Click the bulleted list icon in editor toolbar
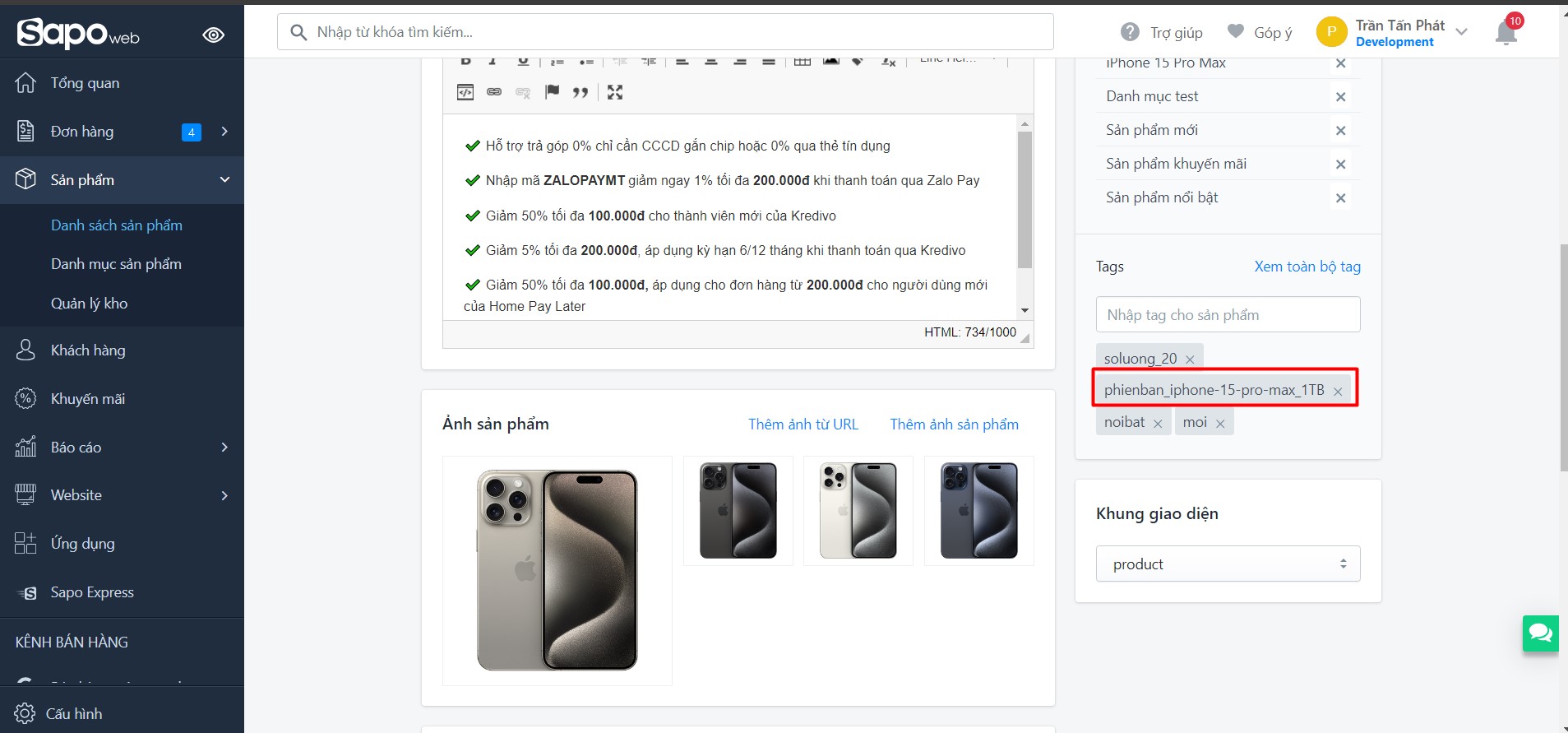 (x=586, y=61)
